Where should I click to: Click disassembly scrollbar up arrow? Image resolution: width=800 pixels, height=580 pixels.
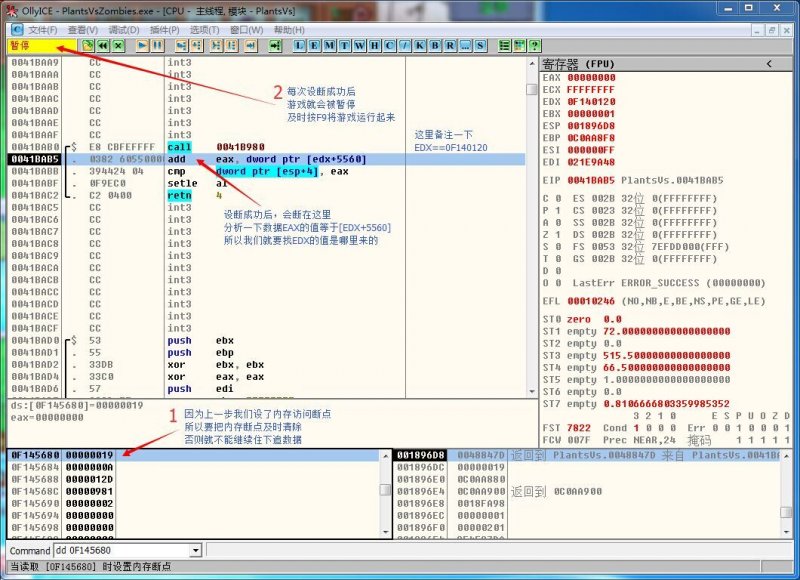pyautogui.click(x=532, y=63)
